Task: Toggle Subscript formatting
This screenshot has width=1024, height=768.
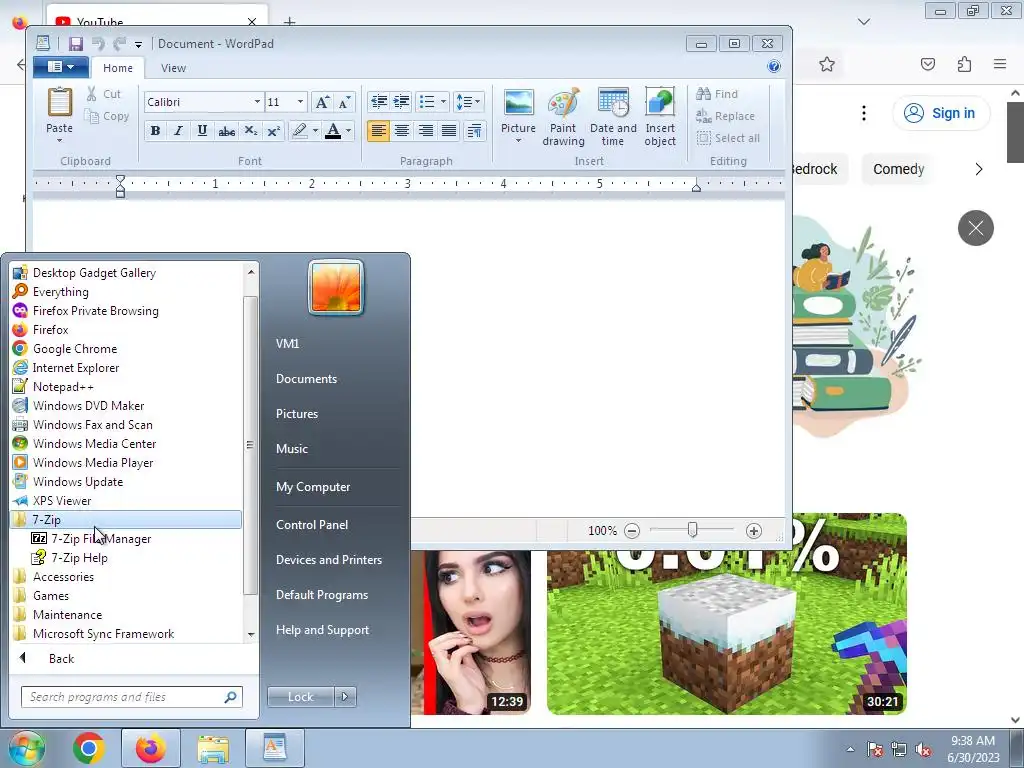Action: coord(250,131)
